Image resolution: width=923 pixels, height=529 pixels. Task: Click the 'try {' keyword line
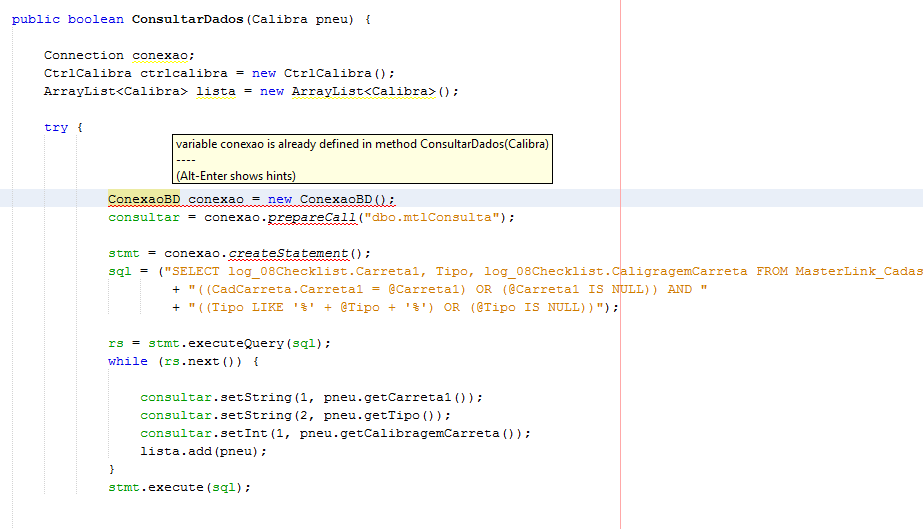point(64,128)
